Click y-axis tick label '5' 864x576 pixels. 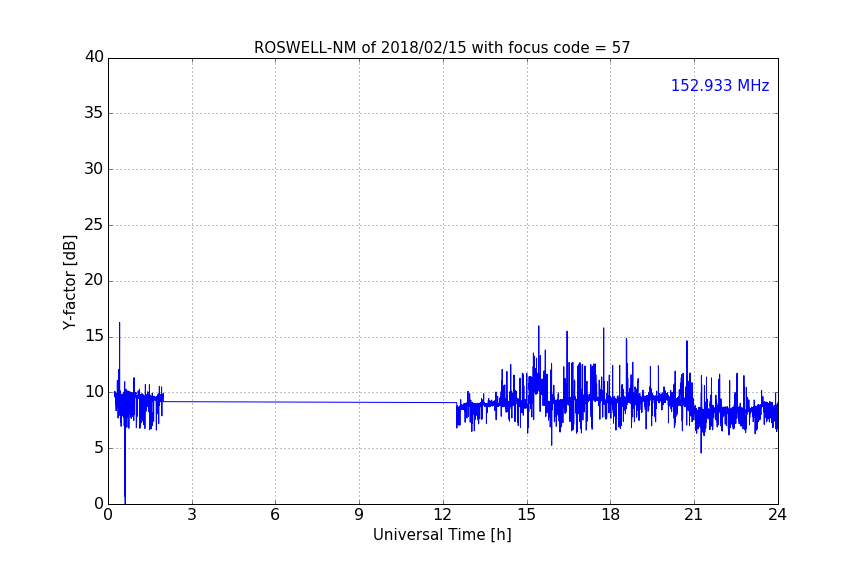(99, 448)
